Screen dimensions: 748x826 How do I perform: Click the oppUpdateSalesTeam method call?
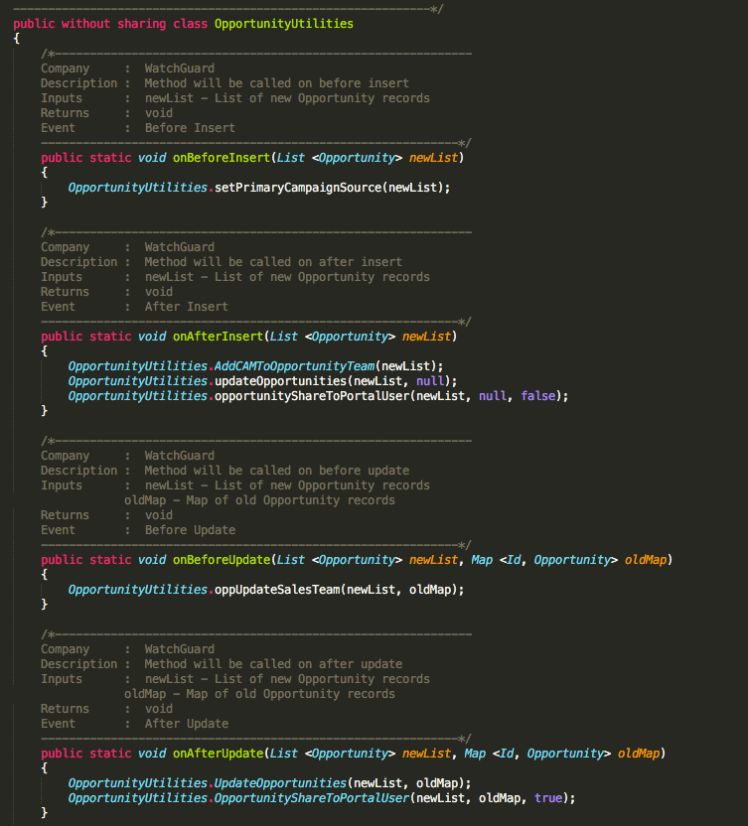(277, 590)
